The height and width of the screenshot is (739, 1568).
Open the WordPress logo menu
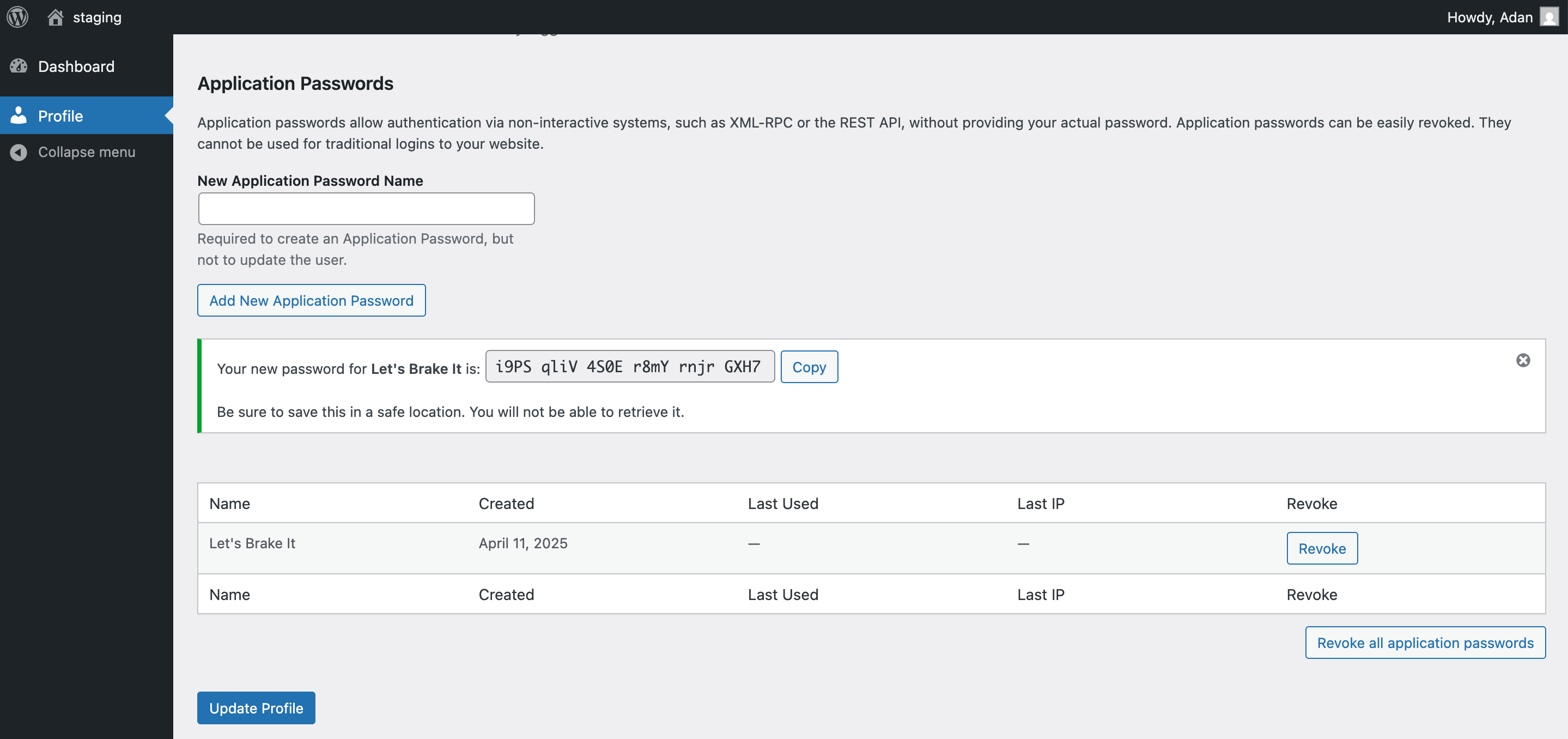pyautogui.click(x=17, y=17)
